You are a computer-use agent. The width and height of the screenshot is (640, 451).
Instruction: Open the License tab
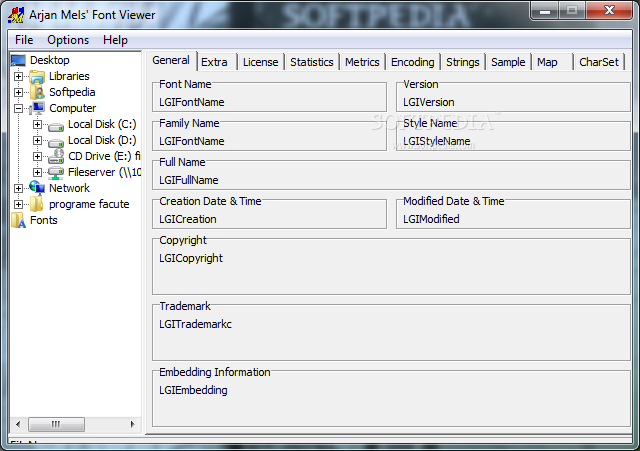(260, 62)
